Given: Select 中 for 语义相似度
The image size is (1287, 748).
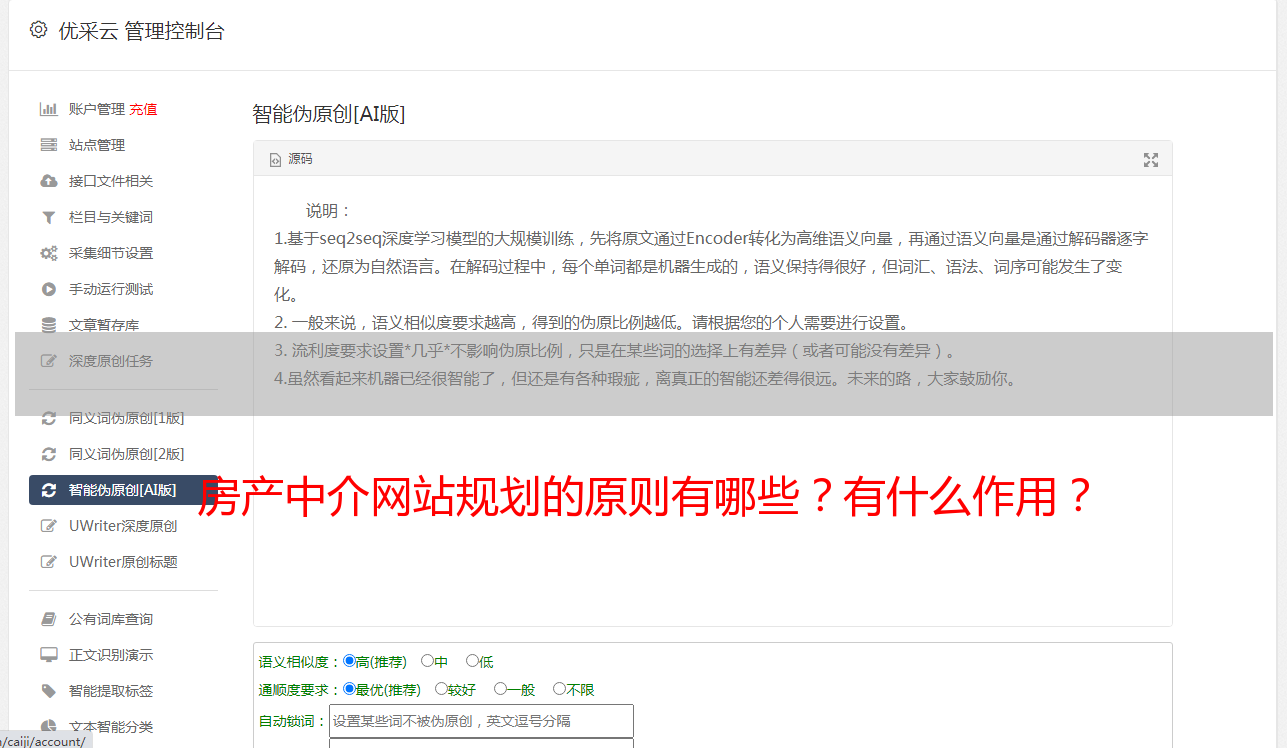Looking at the screenshot, I should click(x=428, y=661).
